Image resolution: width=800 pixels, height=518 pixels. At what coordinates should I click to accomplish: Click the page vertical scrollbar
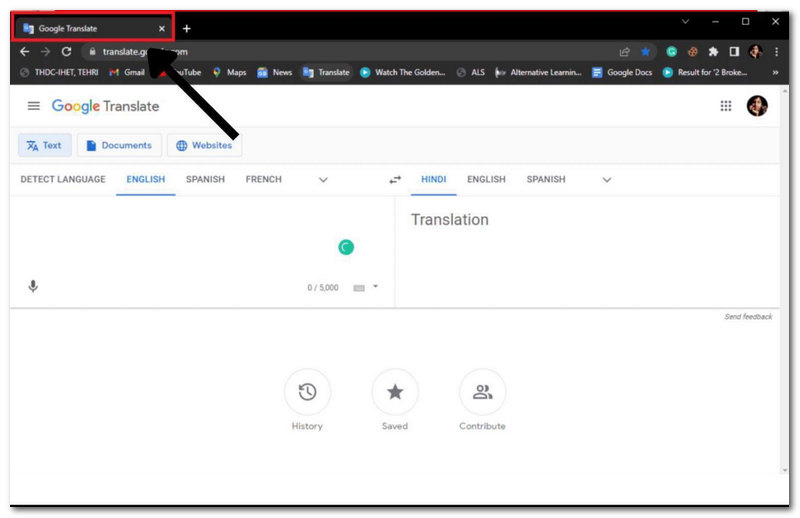tap(785, 280)
